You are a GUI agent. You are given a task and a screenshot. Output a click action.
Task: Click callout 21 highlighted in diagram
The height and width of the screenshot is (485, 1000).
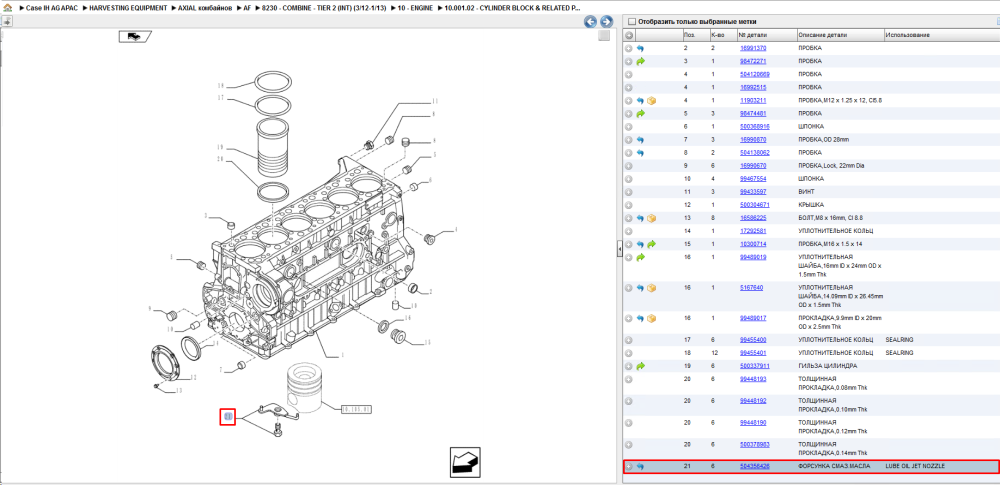point(228,417)
